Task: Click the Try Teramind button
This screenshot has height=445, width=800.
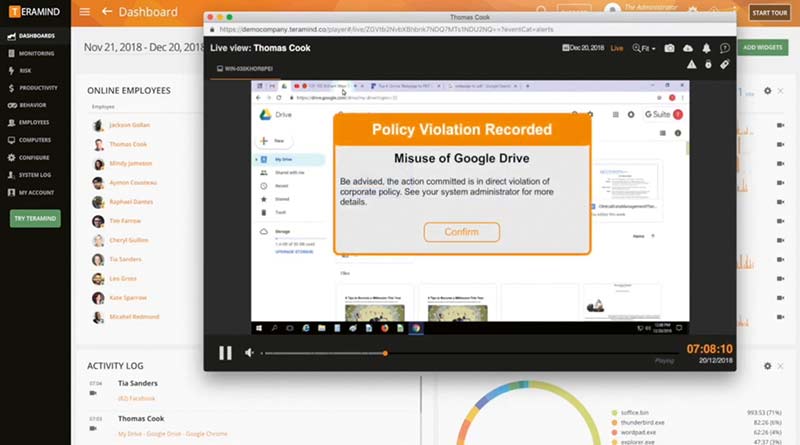Action: pos(35,218)
